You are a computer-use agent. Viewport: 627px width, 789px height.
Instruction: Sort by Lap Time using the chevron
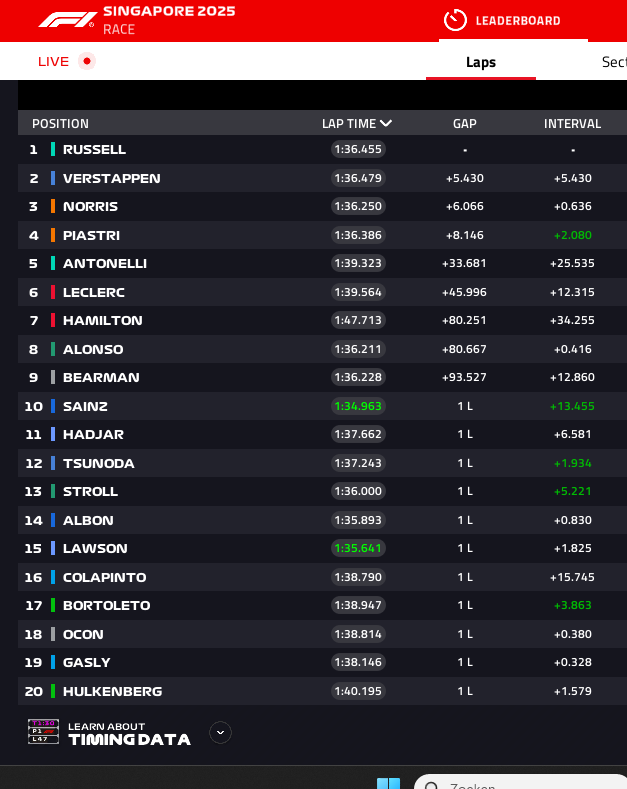(x=386, y=124)
